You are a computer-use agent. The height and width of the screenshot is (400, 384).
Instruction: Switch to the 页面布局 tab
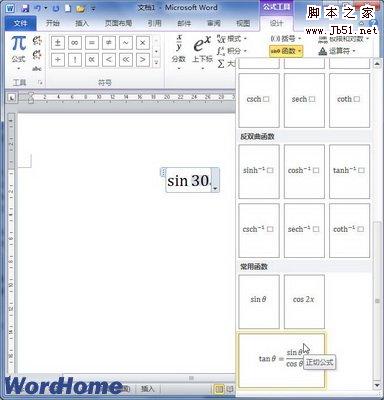pos(118,23)
